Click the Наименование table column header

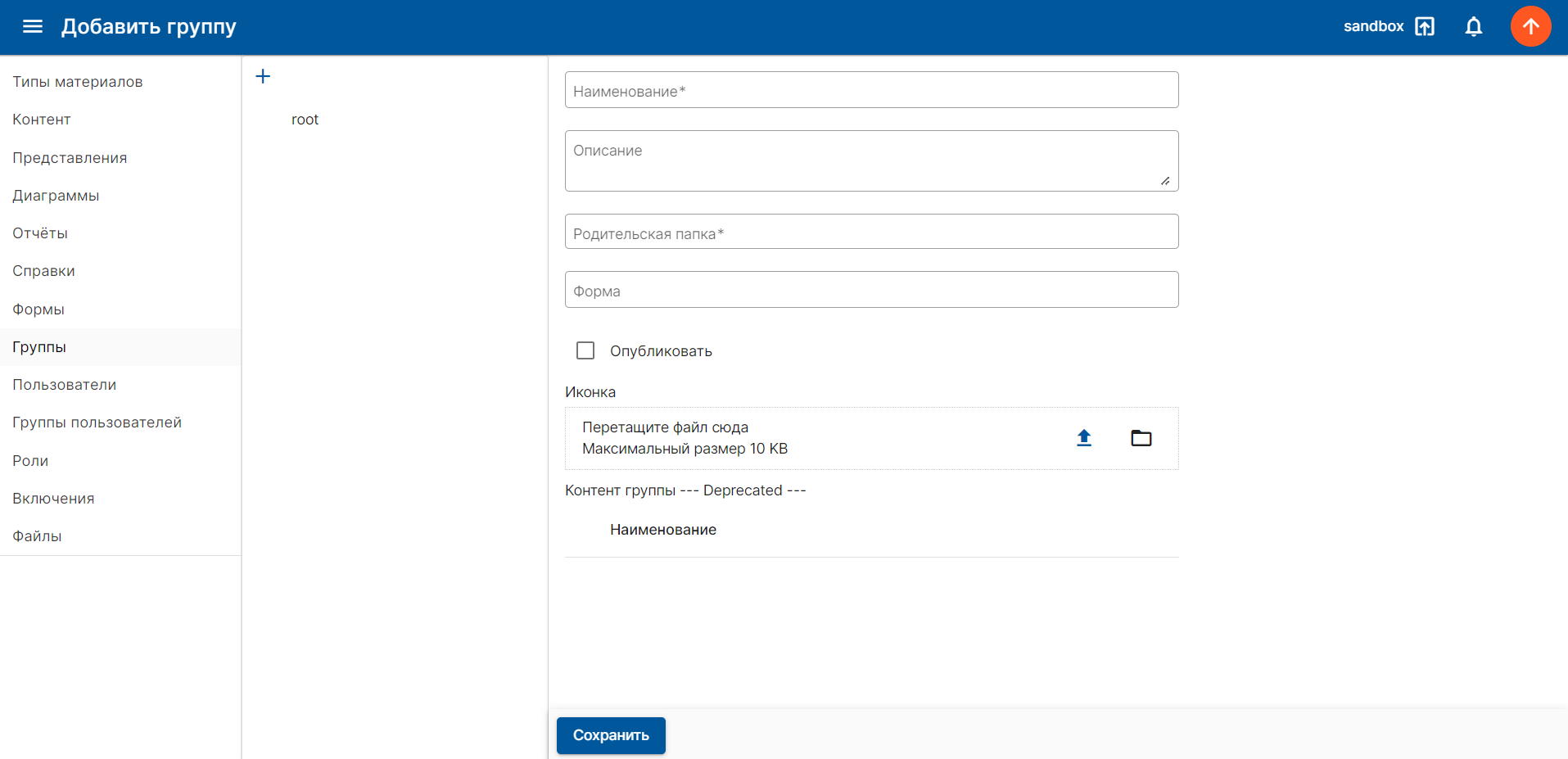coord(663,530)
